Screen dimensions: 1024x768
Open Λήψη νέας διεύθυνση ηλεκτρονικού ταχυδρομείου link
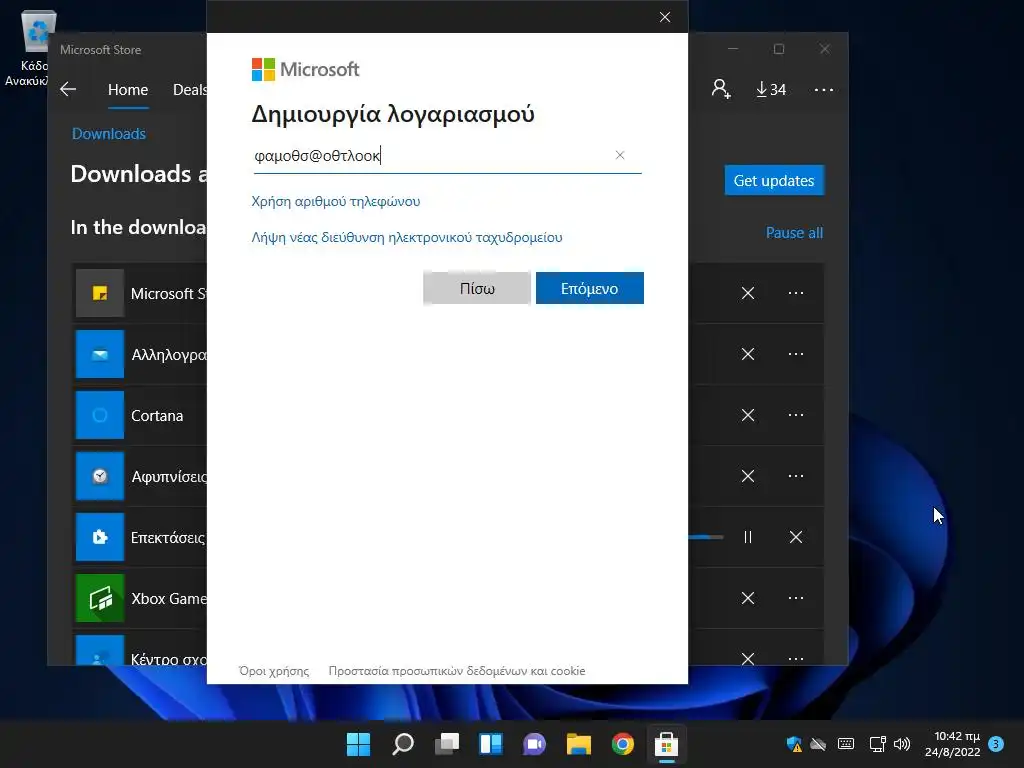click(407, 237)
